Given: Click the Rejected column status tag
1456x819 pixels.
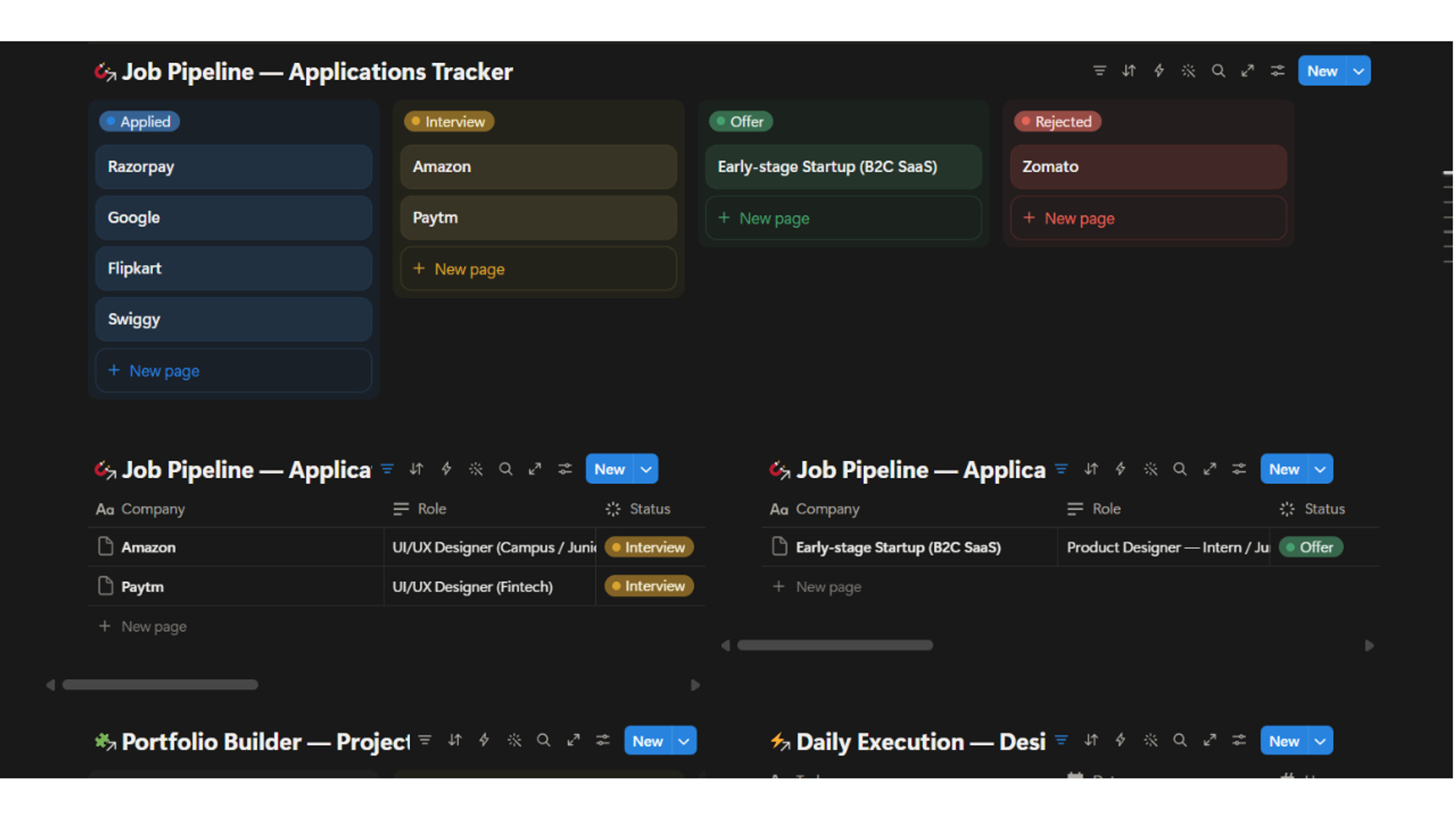Looking at the screenshot, I should click(1057, 122).
